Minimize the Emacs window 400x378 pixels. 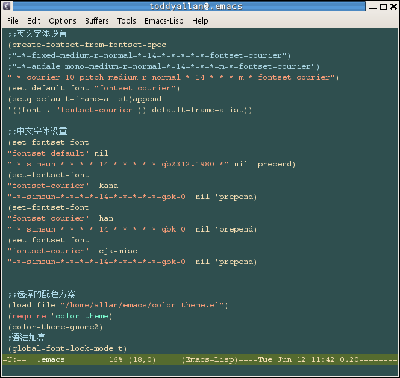point(373,7)
